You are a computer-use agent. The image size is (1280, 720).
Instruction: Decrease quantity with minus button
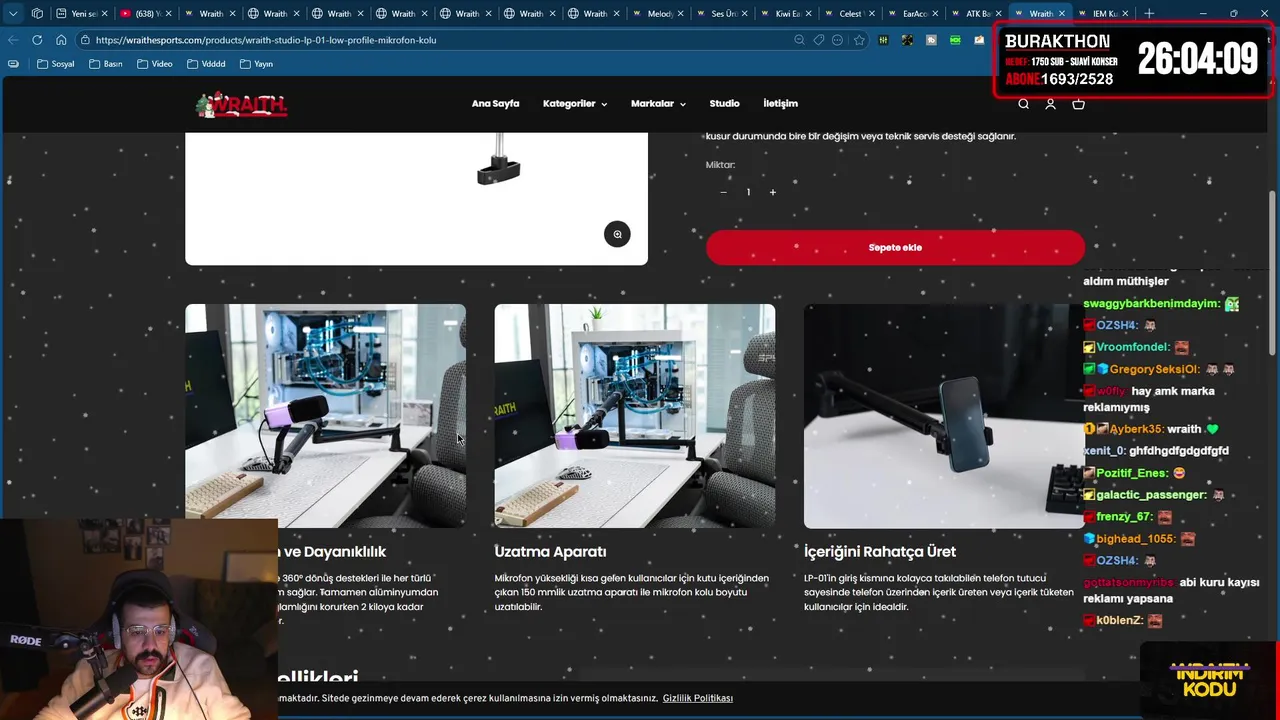click(x=723, y=192)
